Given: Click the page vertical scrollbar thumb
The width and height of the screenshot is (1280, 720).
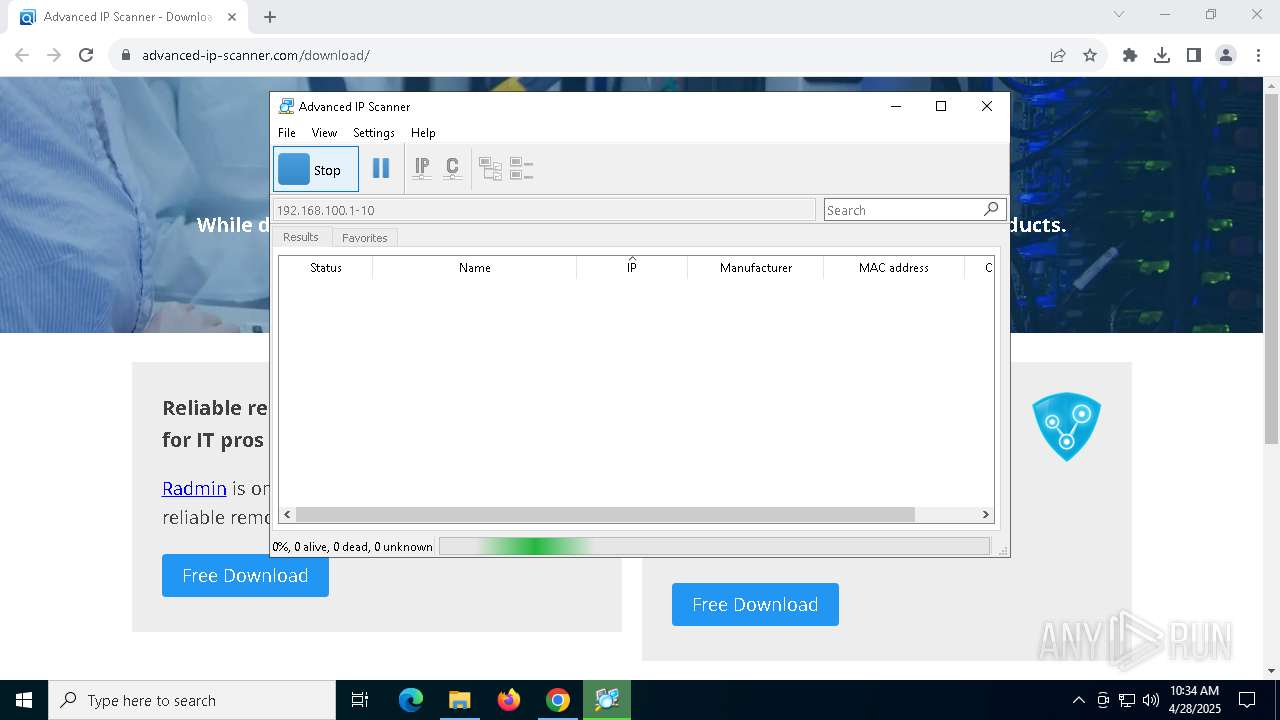Looking at the screenshot, I should [x=1271, y=270].
